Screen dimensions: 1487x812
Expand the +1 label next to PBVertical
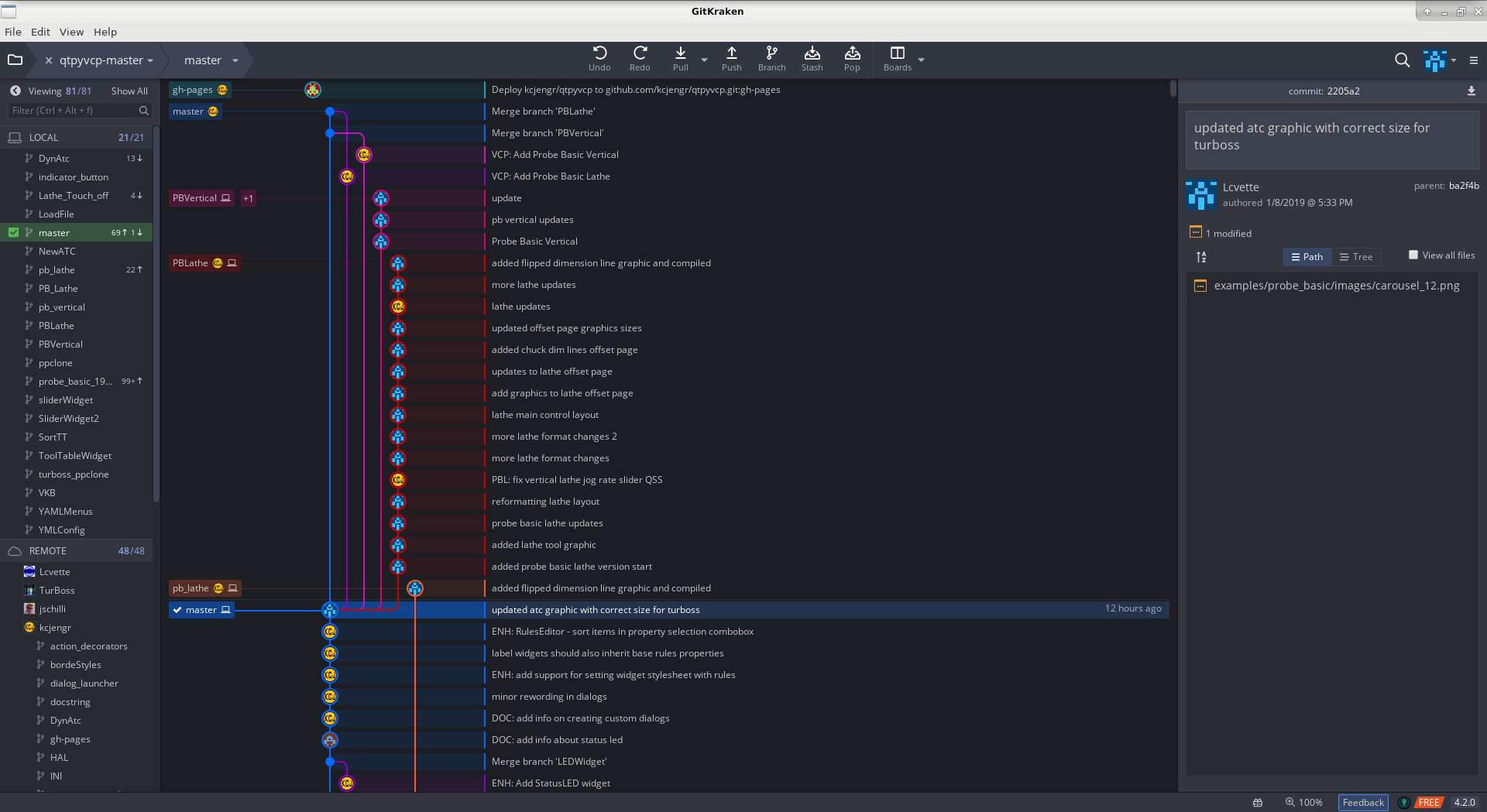pos(248,198)
